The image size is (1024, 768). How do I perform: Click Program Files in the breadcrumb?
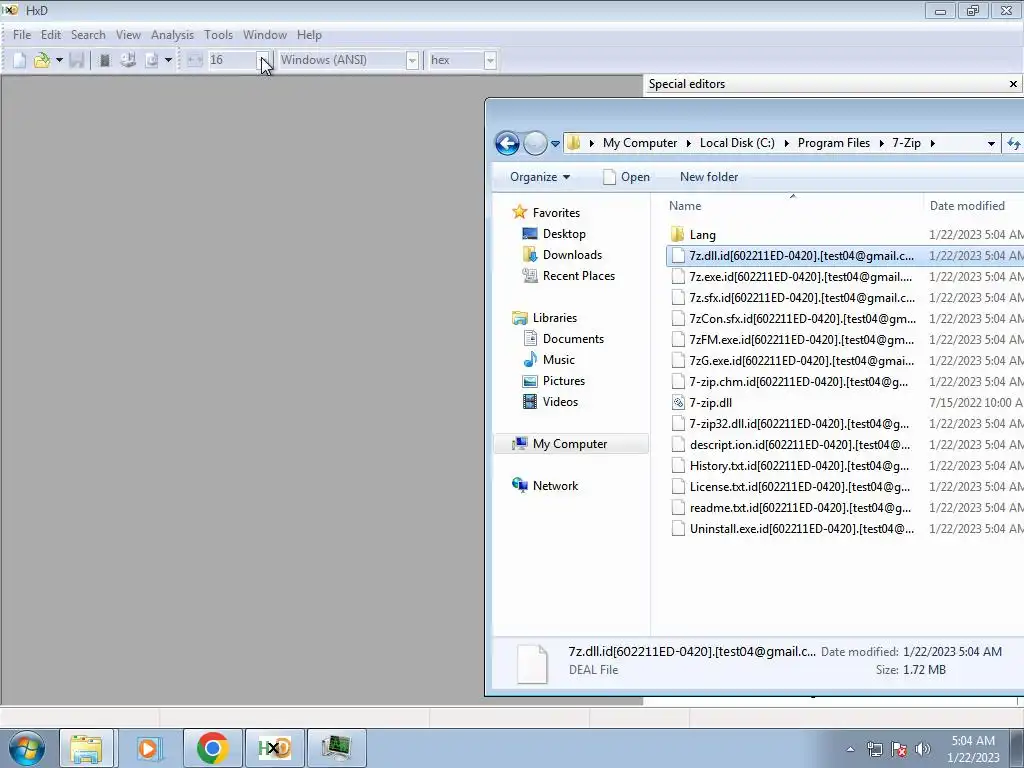833,143
